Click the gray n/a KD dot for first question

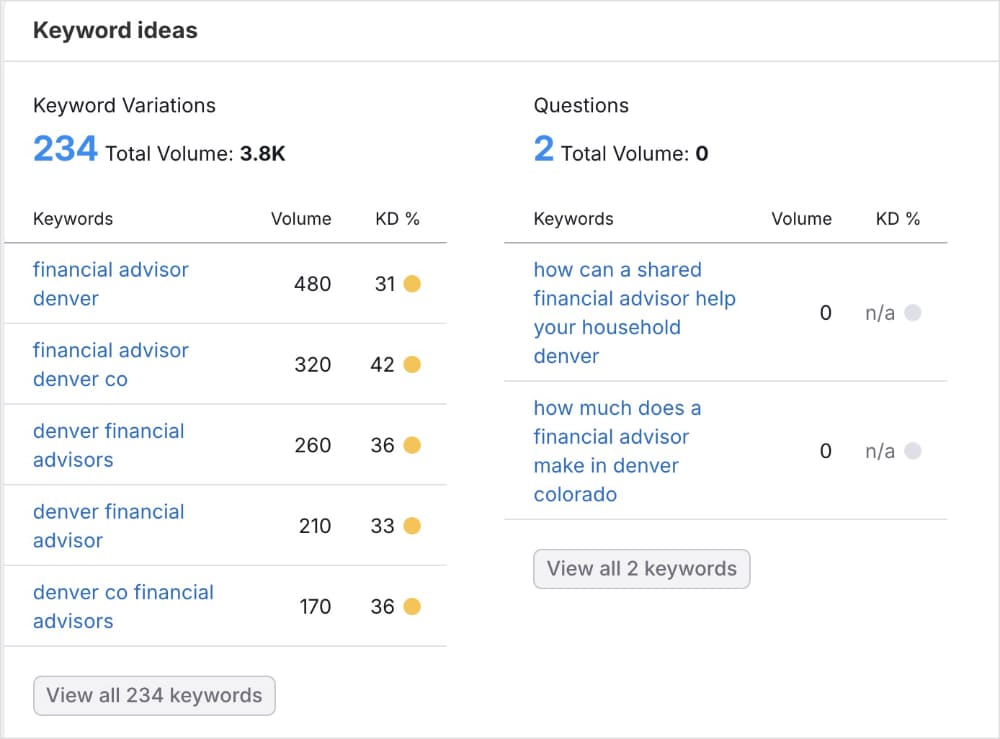(x=913, y=312)
